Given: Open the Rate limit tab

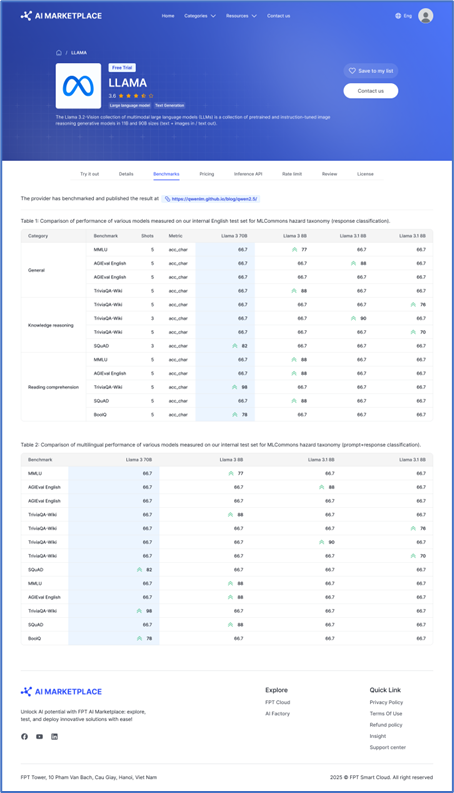Looking at the screenshot, I should (x=292, y=174).
